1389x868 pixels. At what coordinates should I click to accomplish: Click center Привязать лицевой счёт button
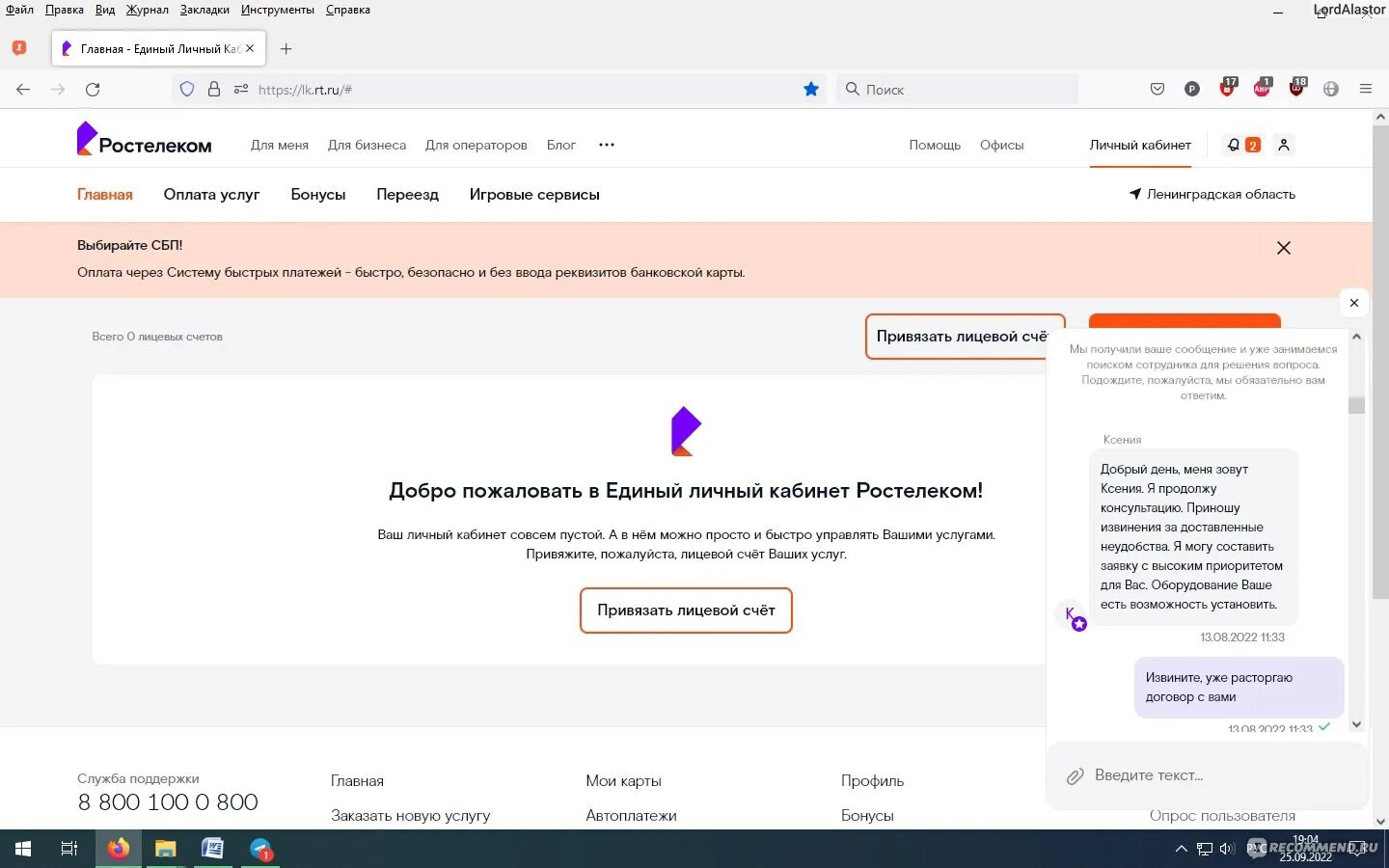(686, 610)
